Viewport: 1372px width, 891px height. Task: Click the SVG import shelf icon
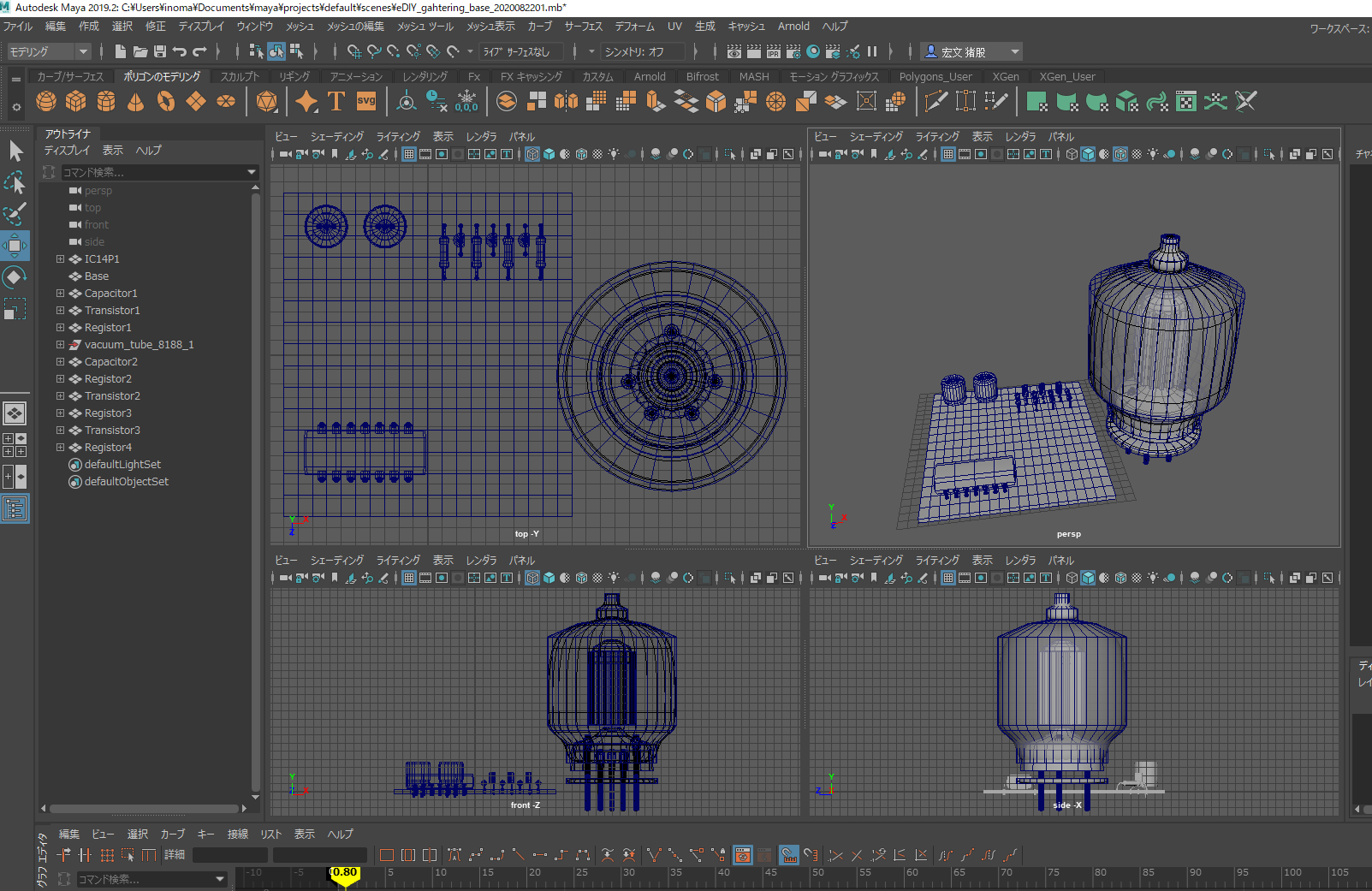pos(366,102)
